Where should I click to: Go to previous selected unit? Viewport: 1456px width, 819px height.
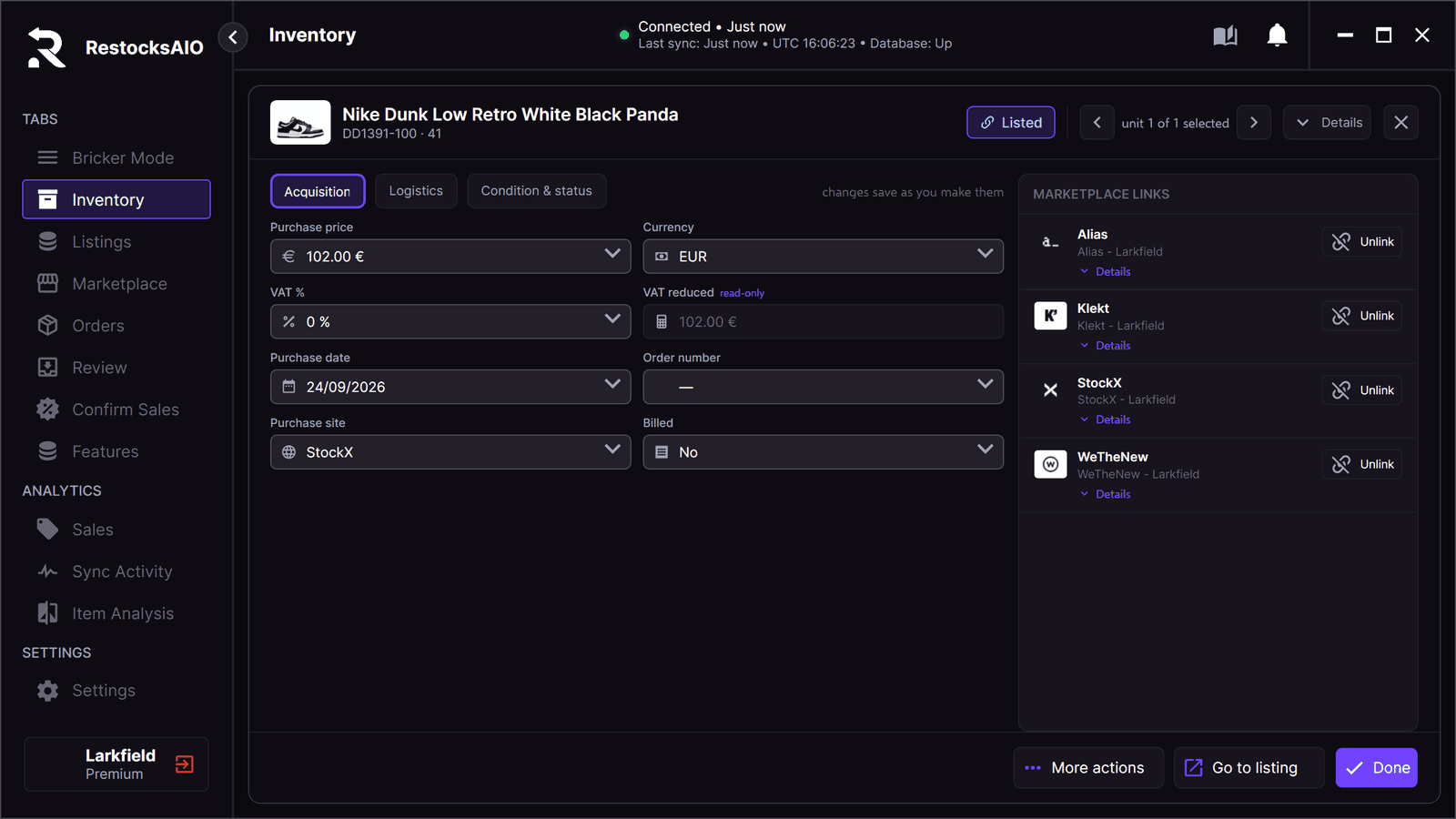[1097, 123]
